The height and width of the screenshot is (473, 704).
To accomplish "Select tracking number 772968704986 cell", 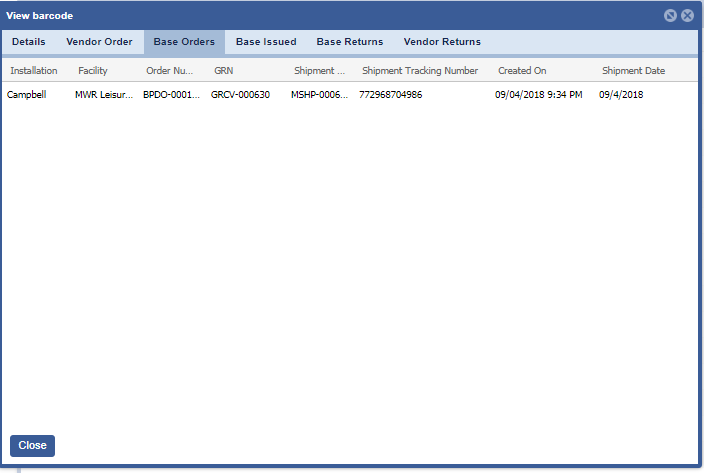I will click(404, 95).
